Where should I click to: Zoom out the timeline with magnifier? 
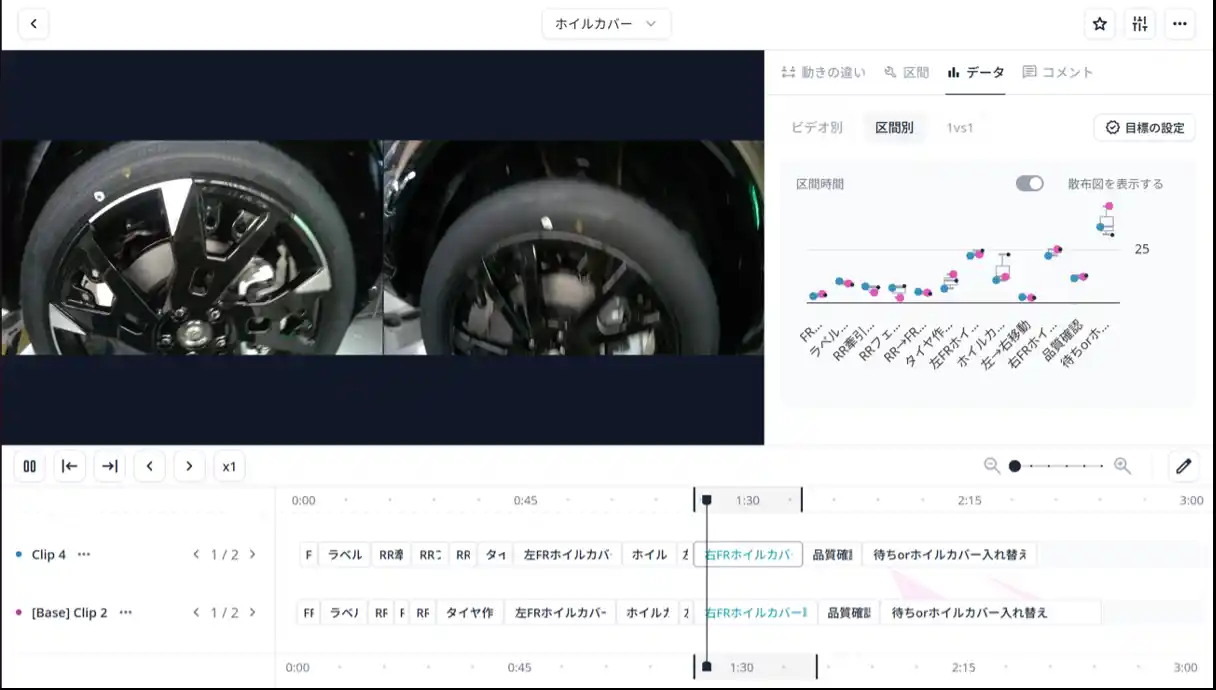pos(992,466)
